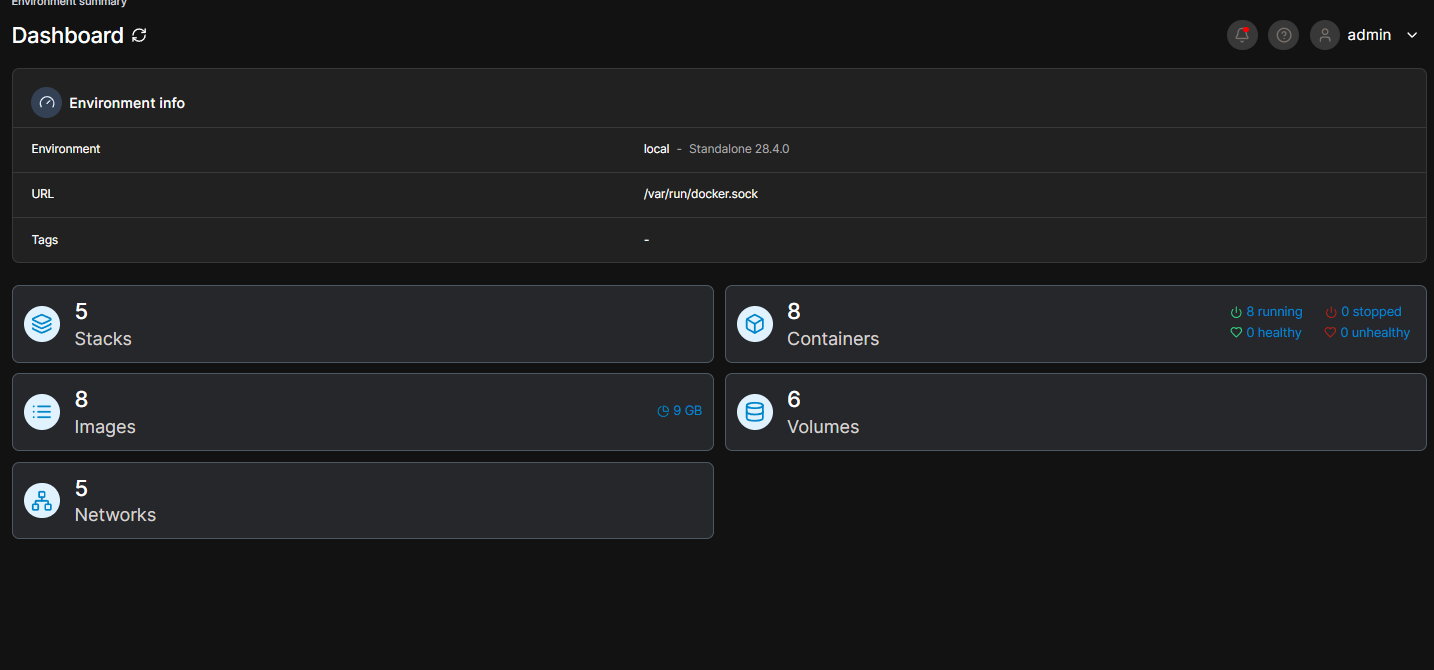The width and height of the screenshot is (1434, 670).
Task: Open the Images tile label
Action: [x=105, y=427]
